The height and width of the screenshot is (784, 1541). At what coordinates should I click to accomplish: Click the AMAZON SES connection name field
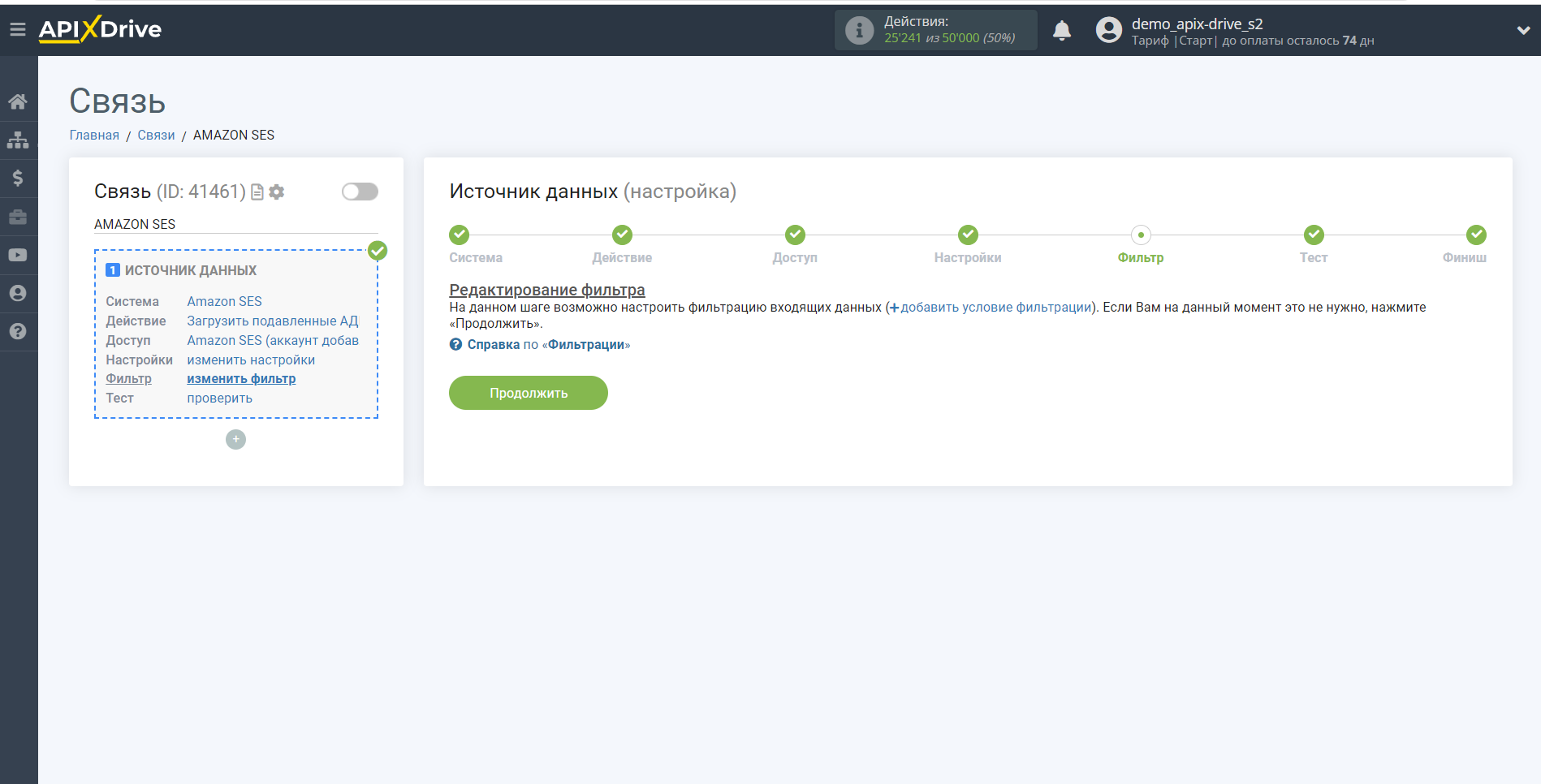coord(236,224)
